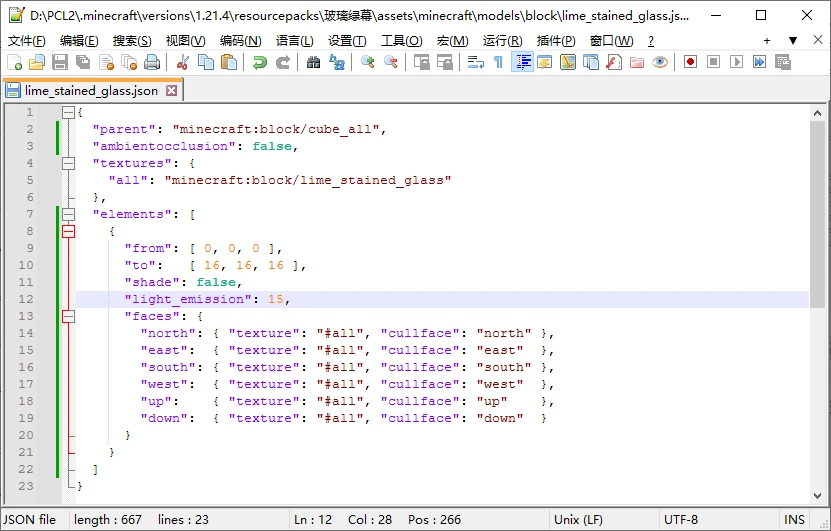The image size is (831, 531).
Task: Create a new document via toolbar
Action: click(x=15, y=63)
